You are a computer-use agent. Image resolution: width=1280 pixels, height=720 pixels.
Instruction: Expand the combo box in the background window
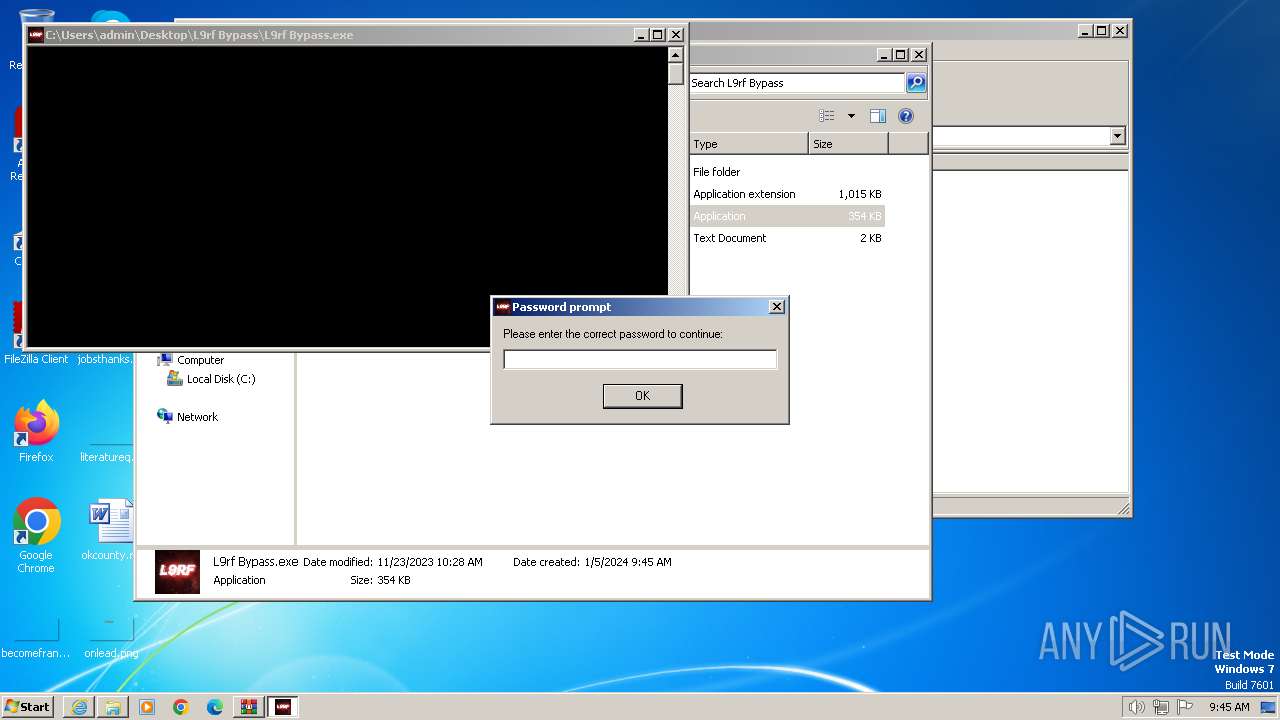click(1118, 136)
